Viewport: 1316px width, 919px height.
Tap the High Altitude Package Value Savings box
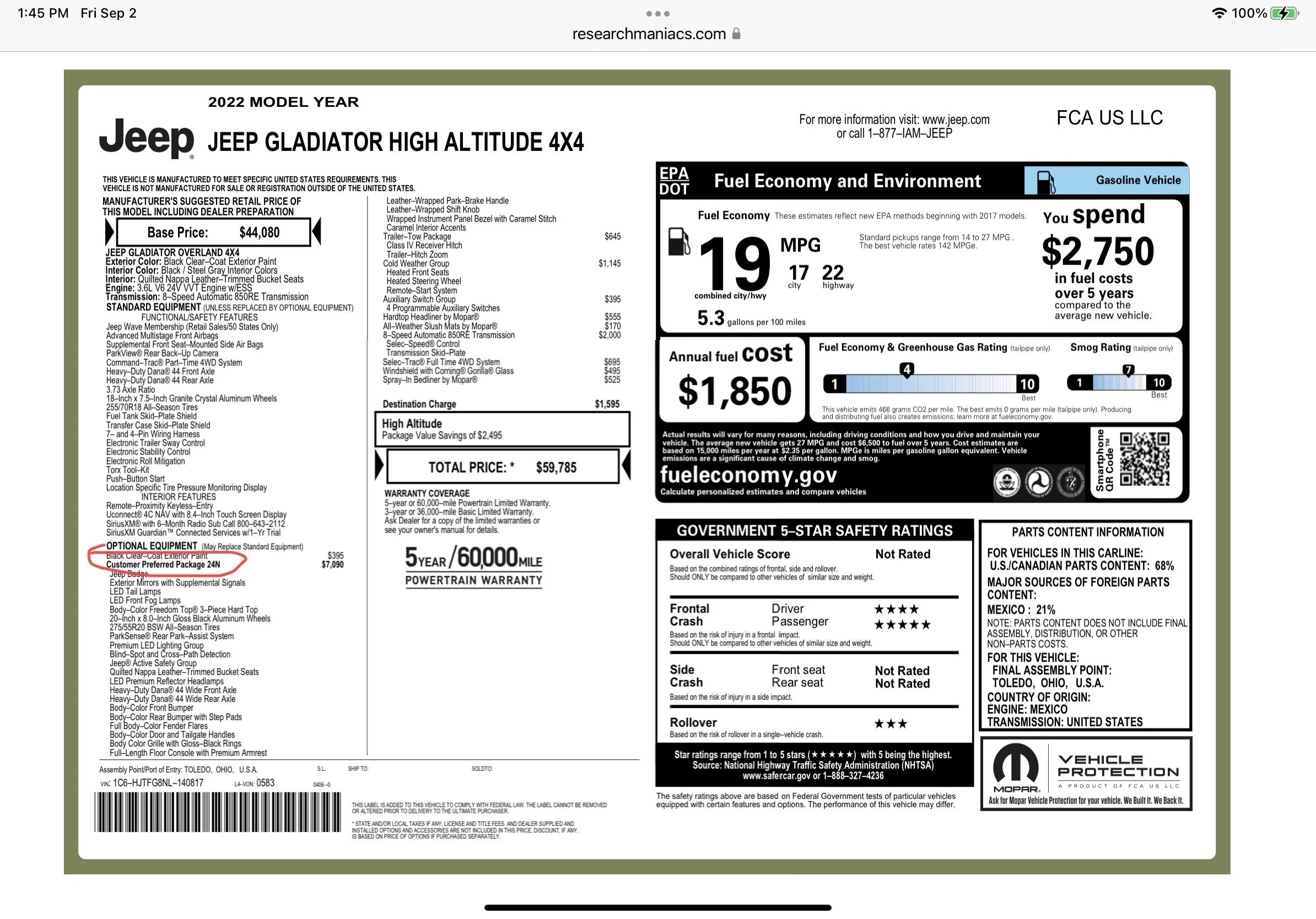coord(502,429)
